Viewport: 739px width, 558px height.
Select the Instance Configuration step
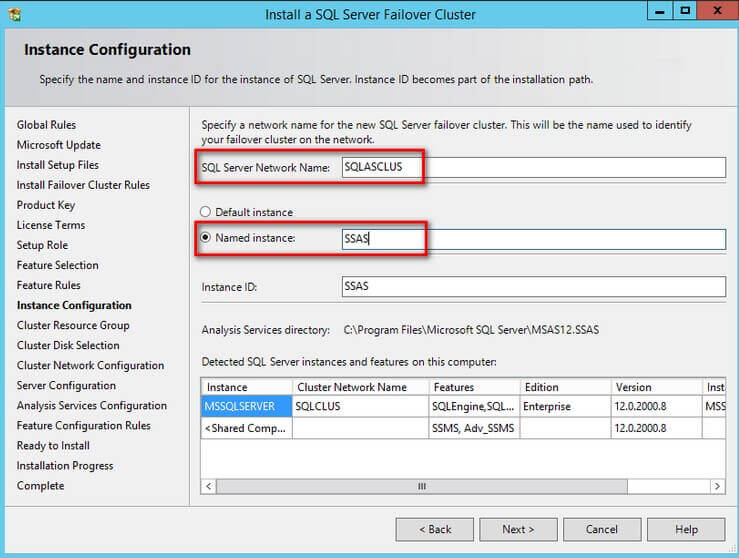74,305
